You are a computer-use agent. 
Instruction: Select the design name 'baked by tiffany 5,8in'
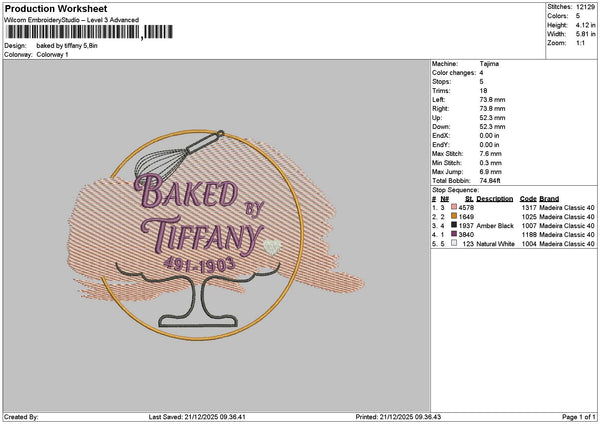coord(67,46)
